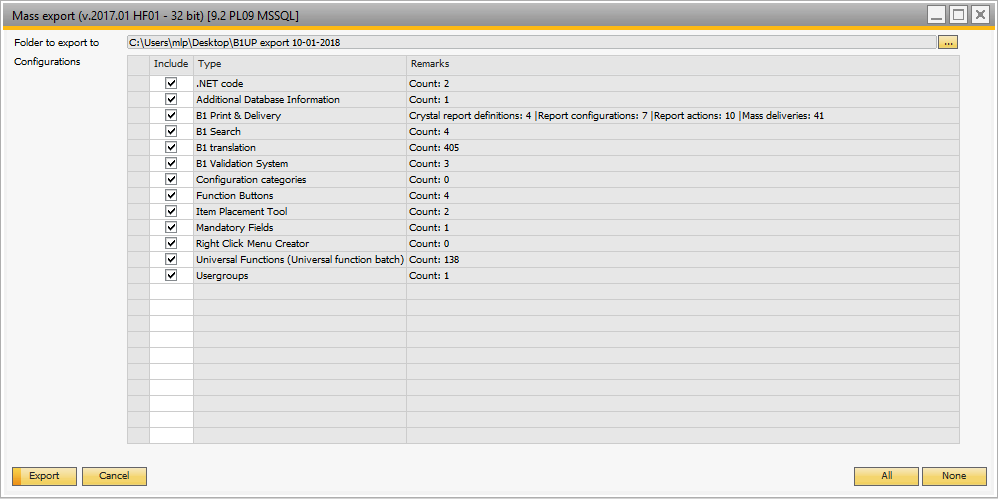Toggle B1 Print & Delivery checkbox

tap(171, 115)
